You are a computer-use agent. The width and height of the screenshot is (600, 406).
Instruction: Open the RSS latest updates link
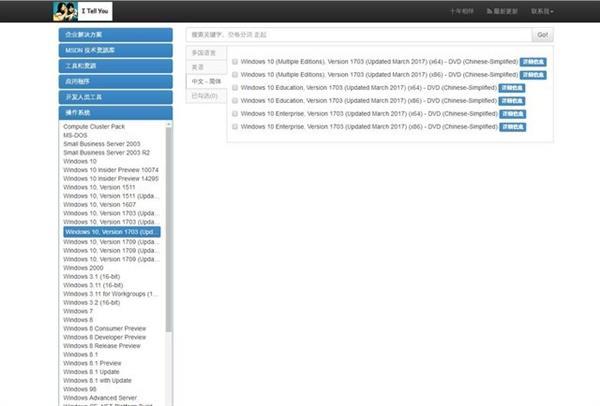click(502, 11)
